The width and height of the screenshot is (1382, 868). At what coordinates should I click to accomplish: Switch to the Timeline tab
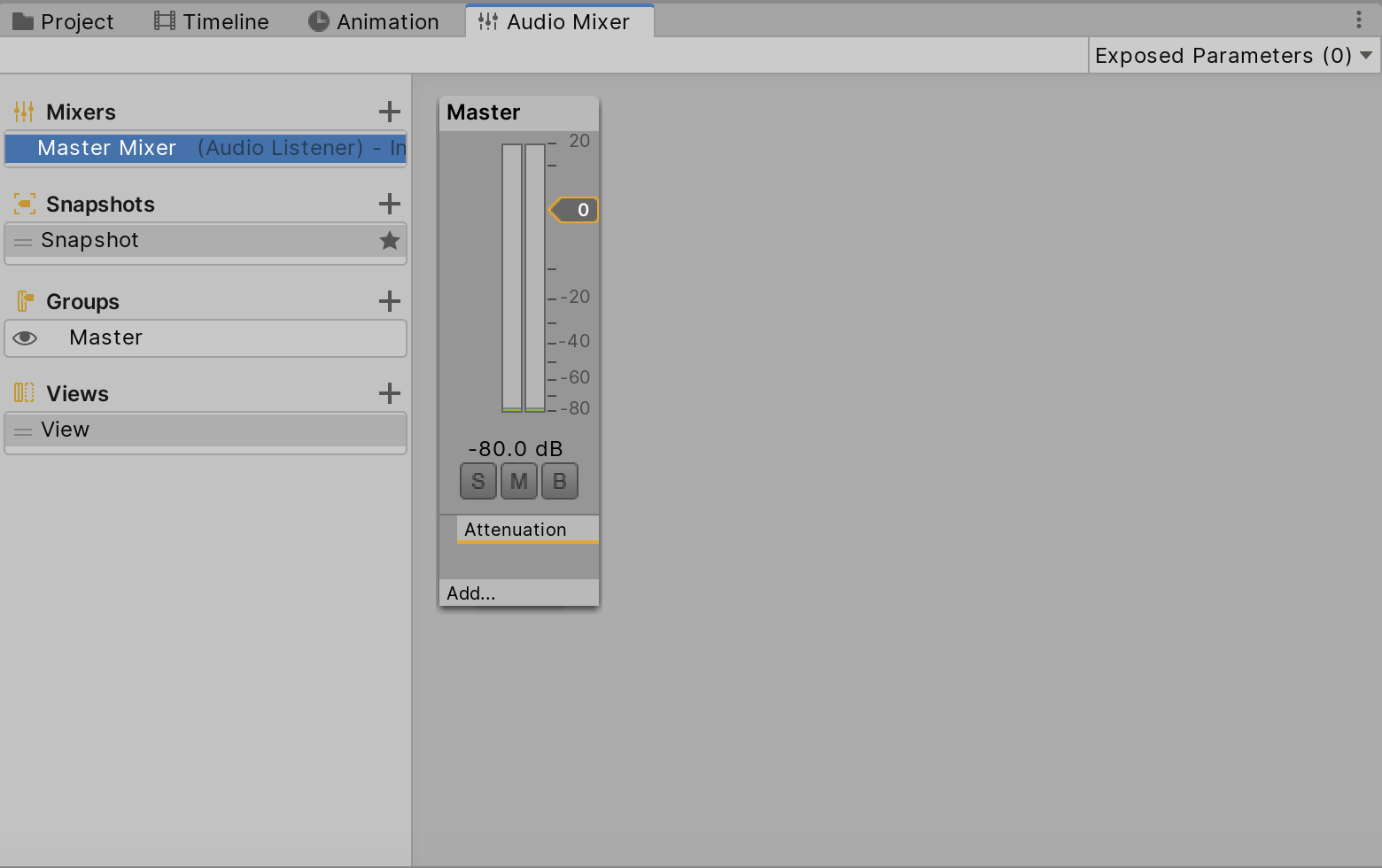point(211,20)
